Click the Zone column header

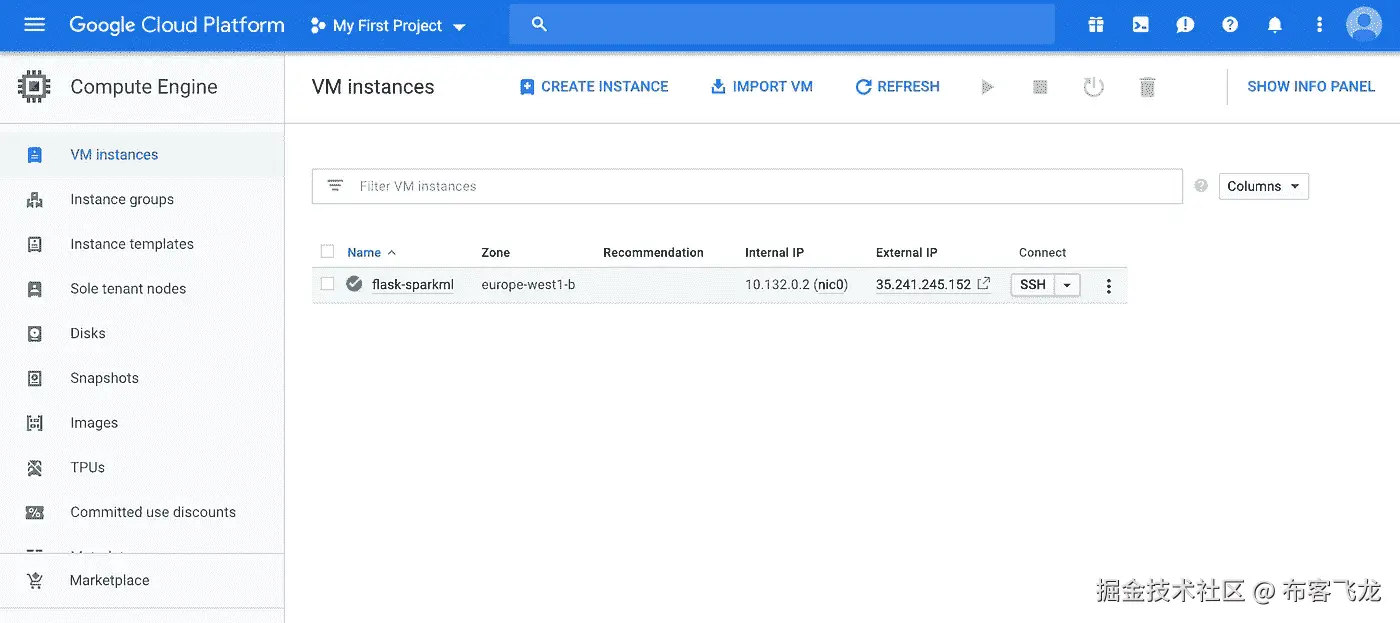pos(495,253)
